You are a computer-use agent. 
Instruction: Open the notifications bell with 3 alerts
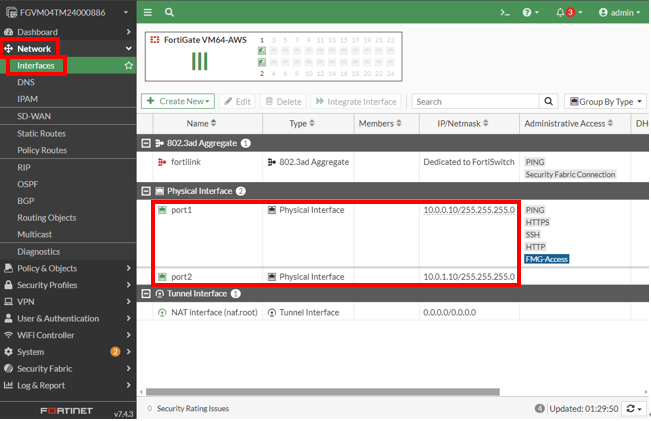569,12
